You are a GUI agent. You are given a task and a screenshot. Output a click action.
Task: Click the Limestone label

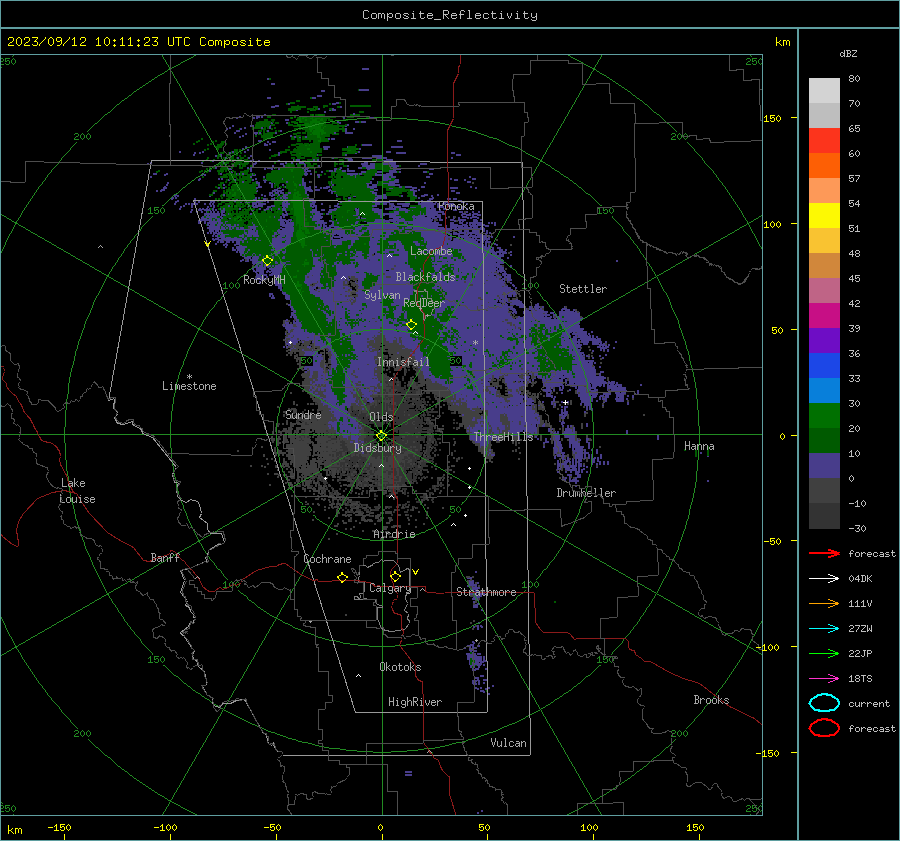coord(189,386)
